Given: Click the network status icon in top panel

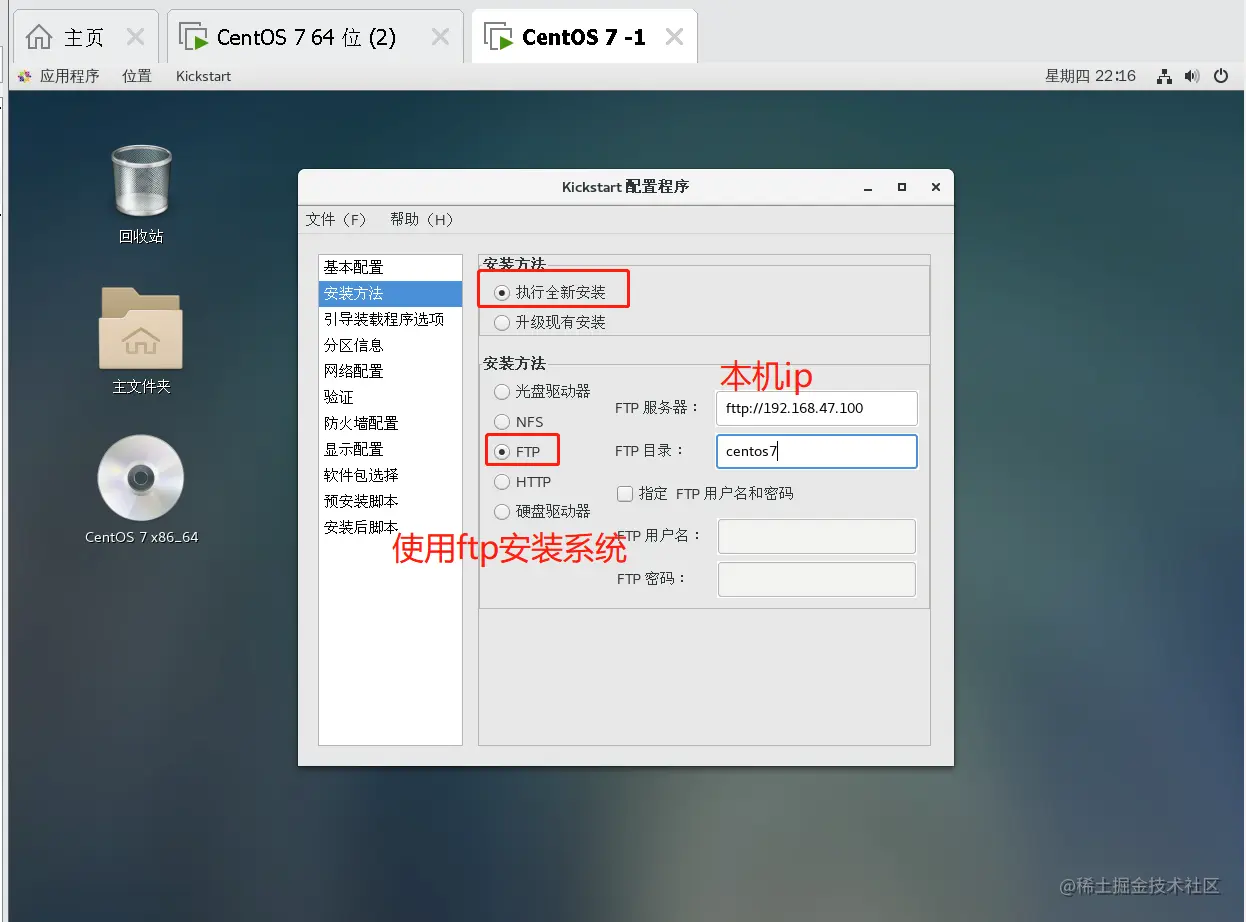Looking at the screenshot, I should click(1164, 76).
